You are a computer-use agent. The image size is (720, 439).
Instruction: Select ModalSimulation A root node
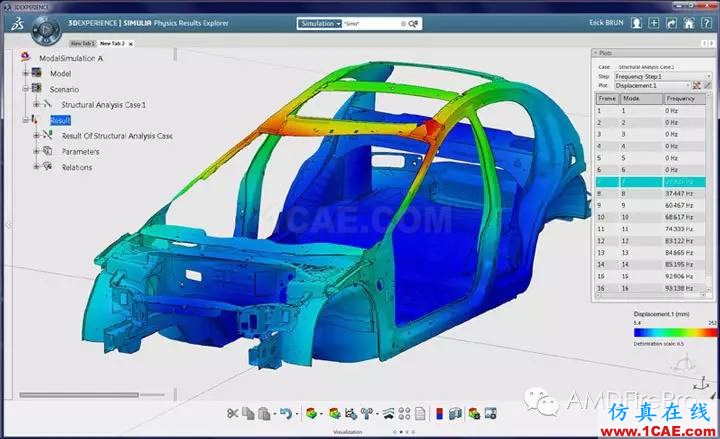tap(71, 58)
